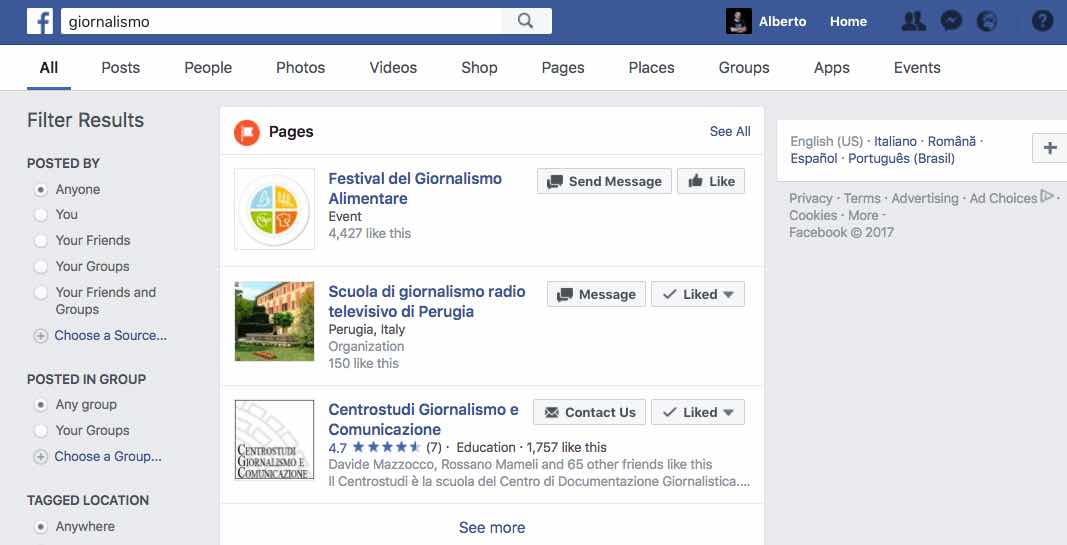Switch to the Places tab
Image resolution: width=1067 pixels, height=545 pixels.
point(651,67)
